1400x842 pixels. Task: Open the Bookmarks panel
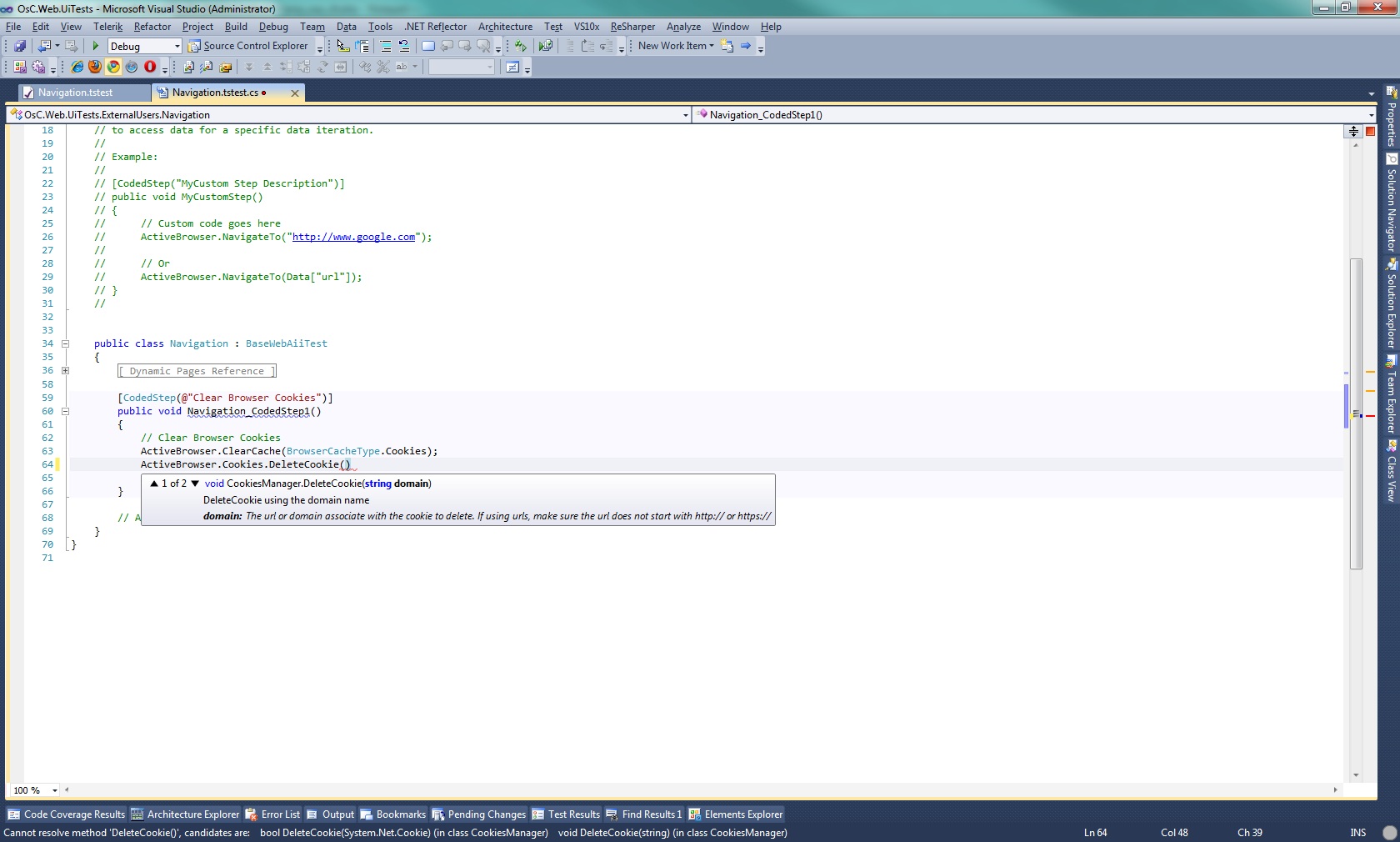click(392, 814)
